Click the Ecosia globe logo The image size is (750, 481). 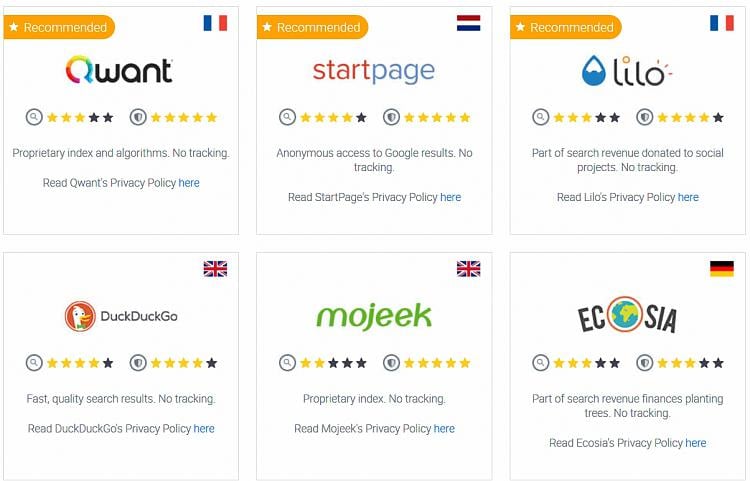point(627,314)
